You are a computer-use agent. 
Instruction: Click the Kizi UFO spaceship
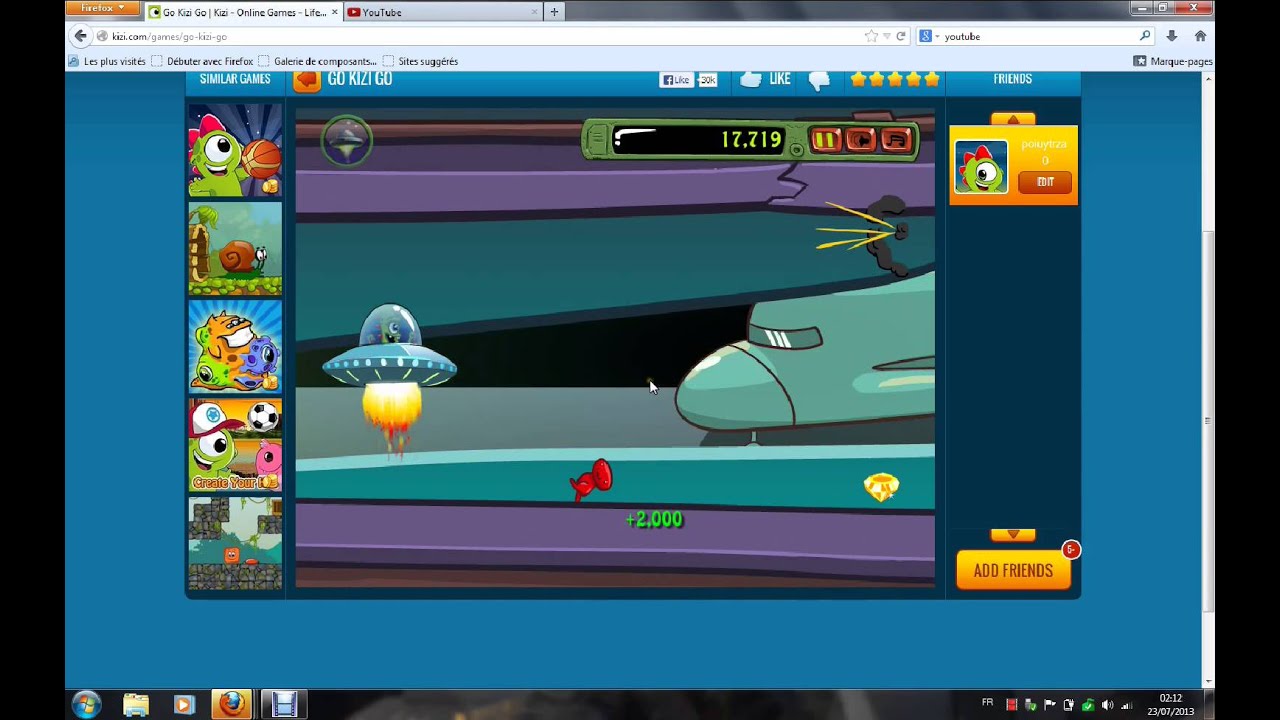coord(389,350)
